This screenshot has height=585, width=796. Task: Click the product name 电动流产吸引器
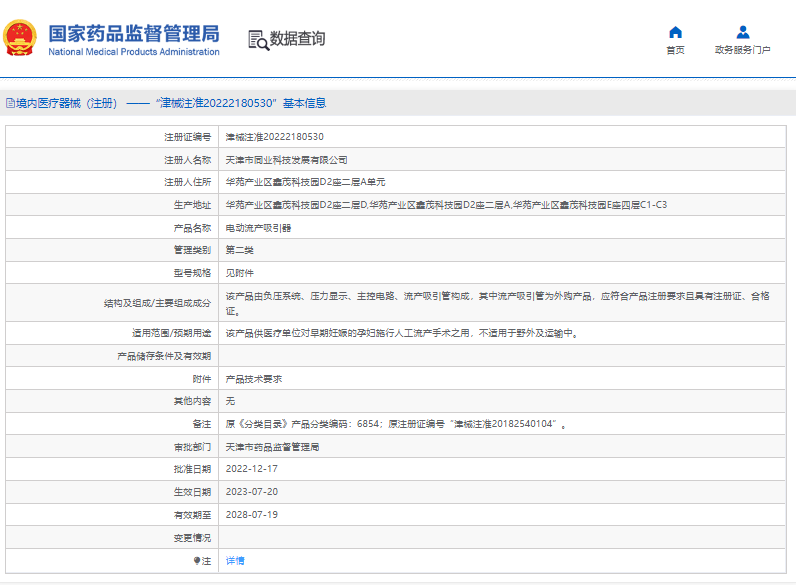point(258,228)
